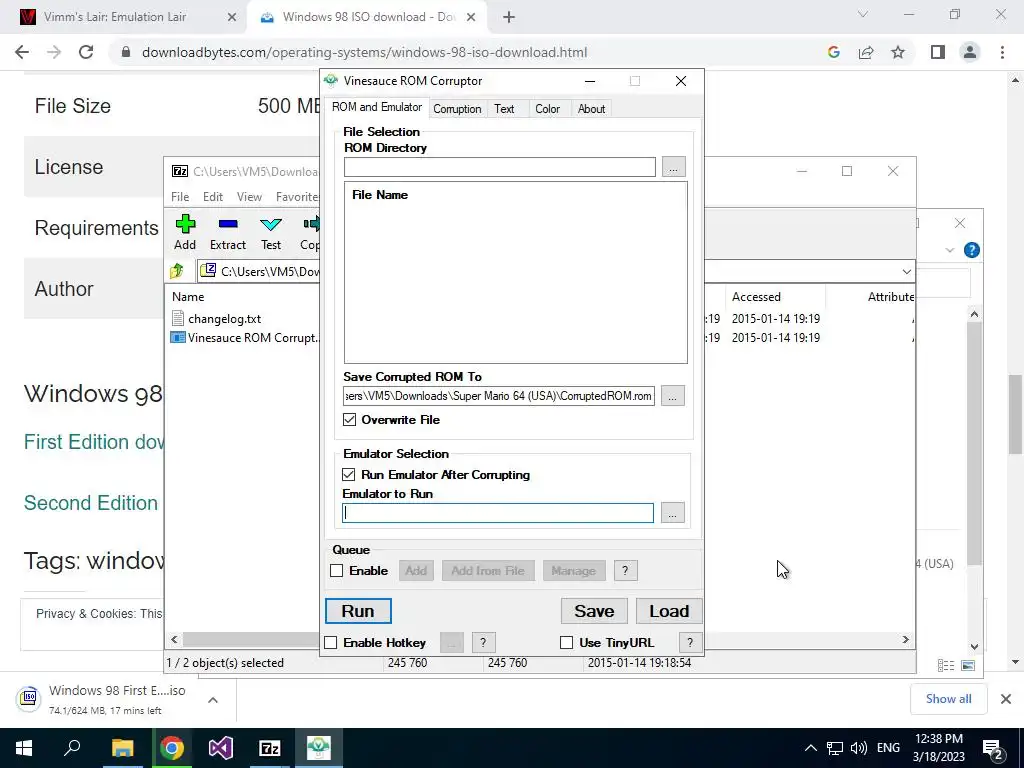
Task: Bookmark this page with star icon
Action: (898, 52)
